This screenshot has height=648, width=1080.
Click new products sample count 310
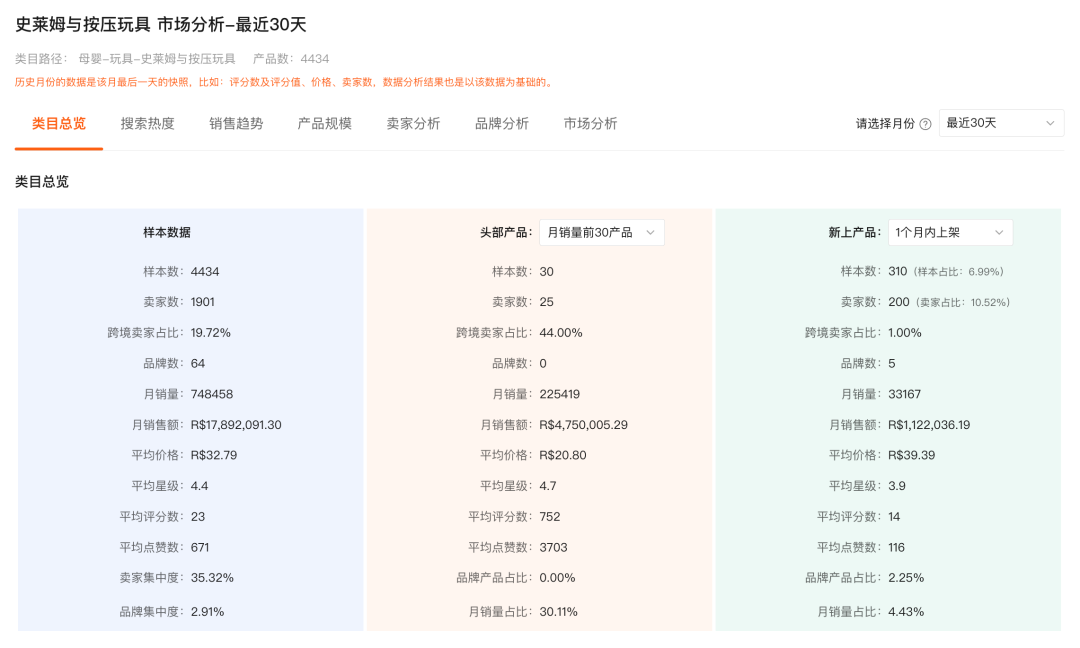pos(897,272)
